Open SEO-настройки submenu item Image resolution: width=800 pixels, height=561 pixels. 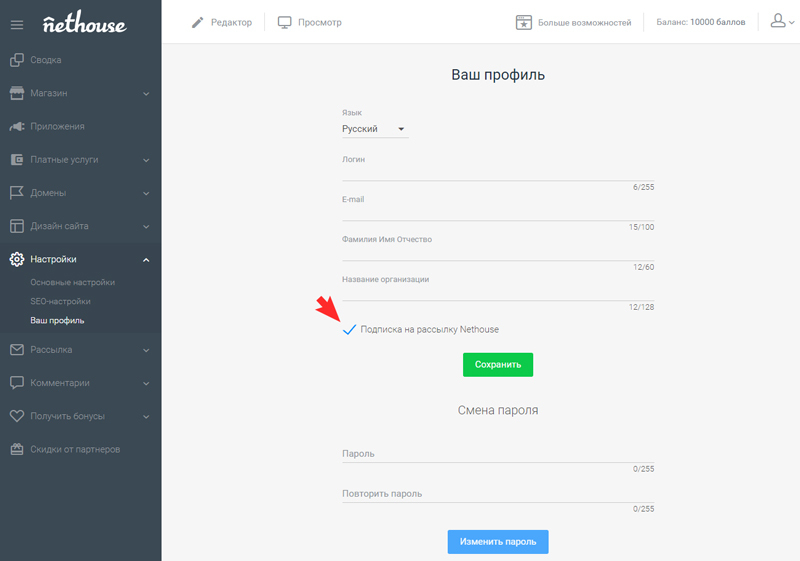[x=60, y=301]
